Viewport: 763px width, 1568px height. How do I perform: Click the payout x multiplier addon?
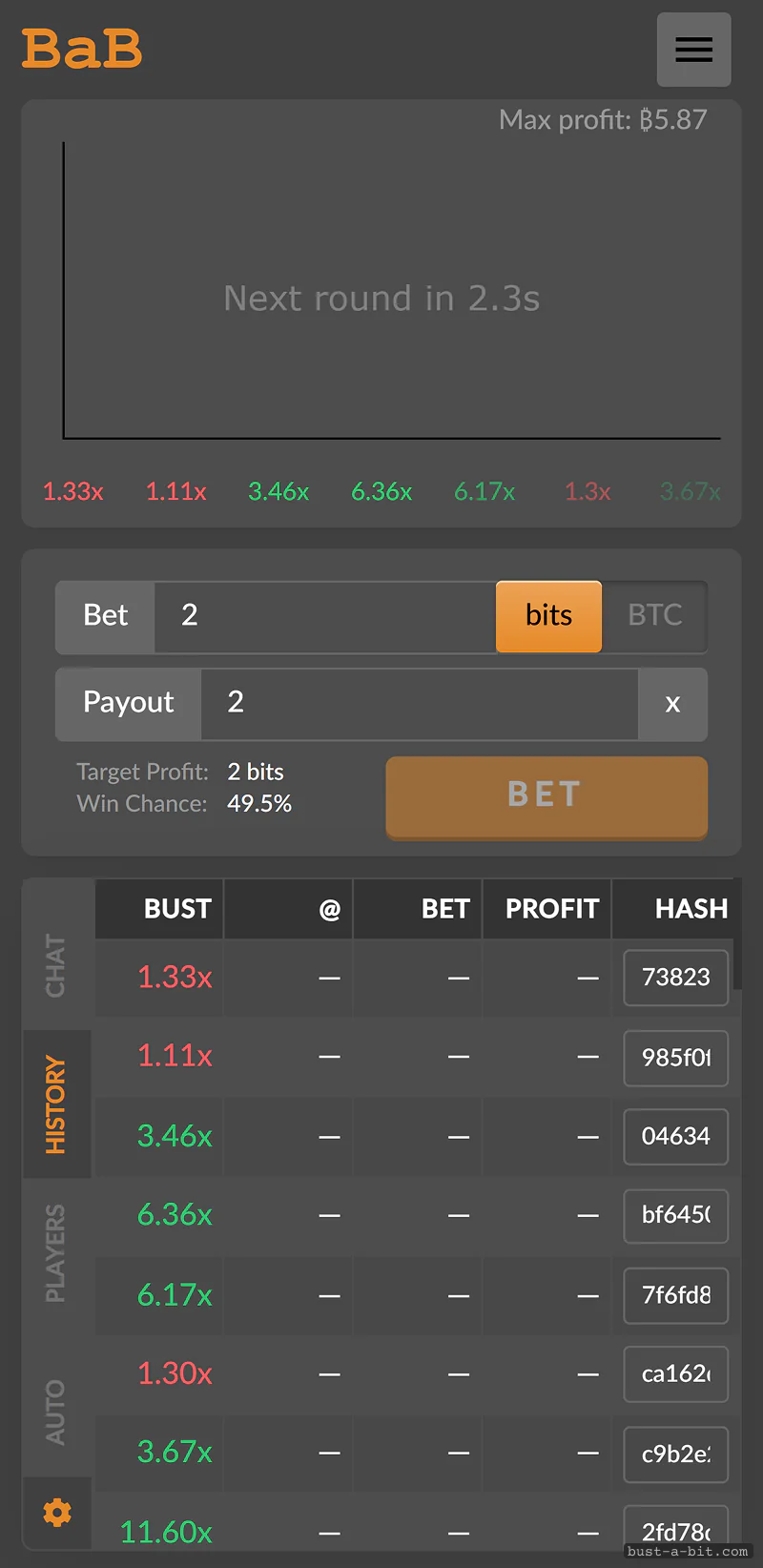tap(672, 704)
